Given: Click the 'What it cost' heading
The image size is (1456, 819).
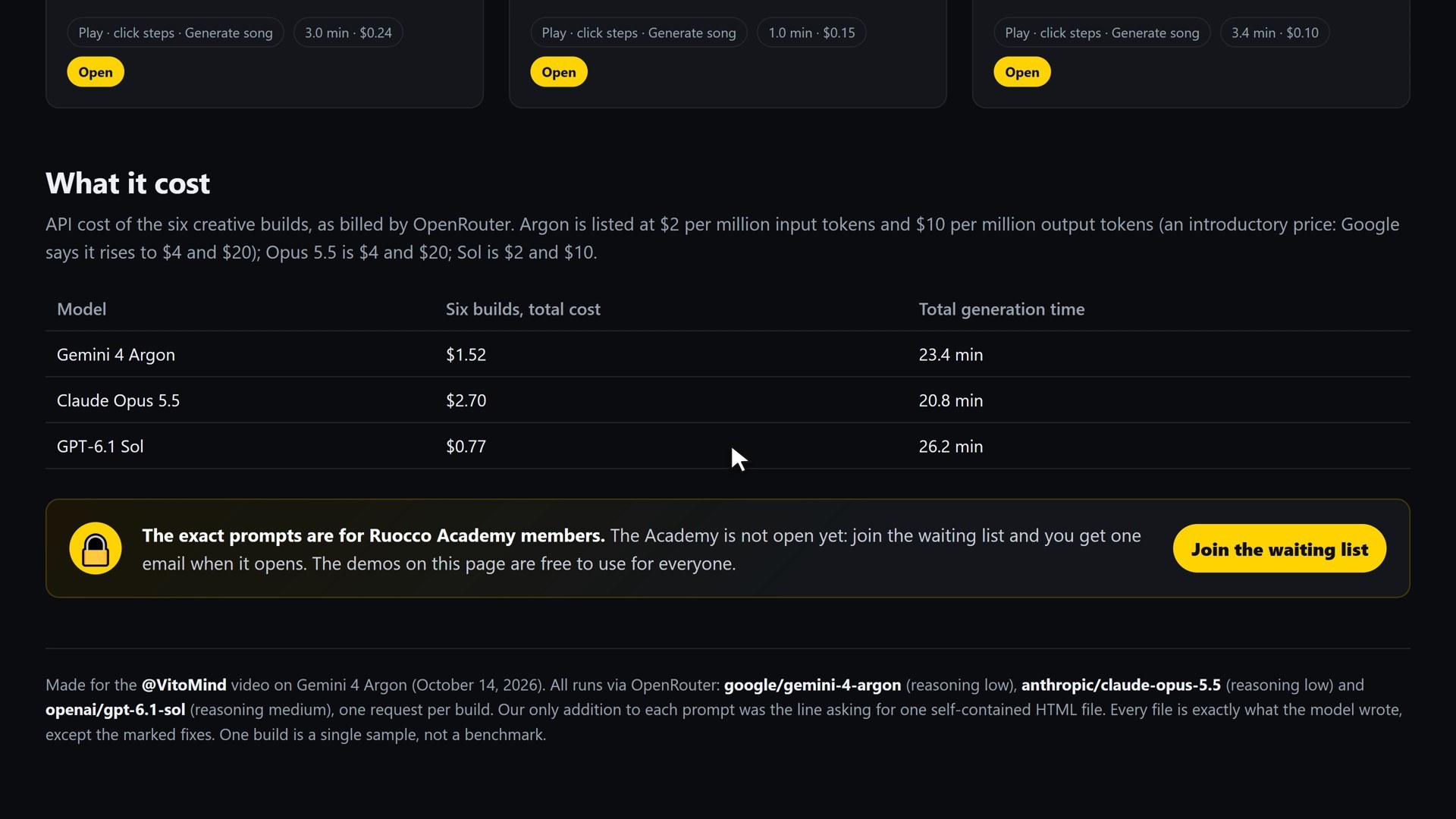Looking at the screenshot, I should pyautogui.click(x=127, y=184).
